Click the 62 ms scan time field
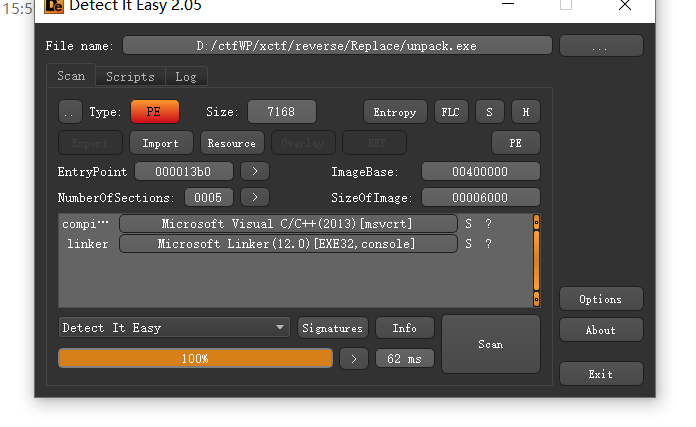 pyautogui.click(x=405, y=359)
